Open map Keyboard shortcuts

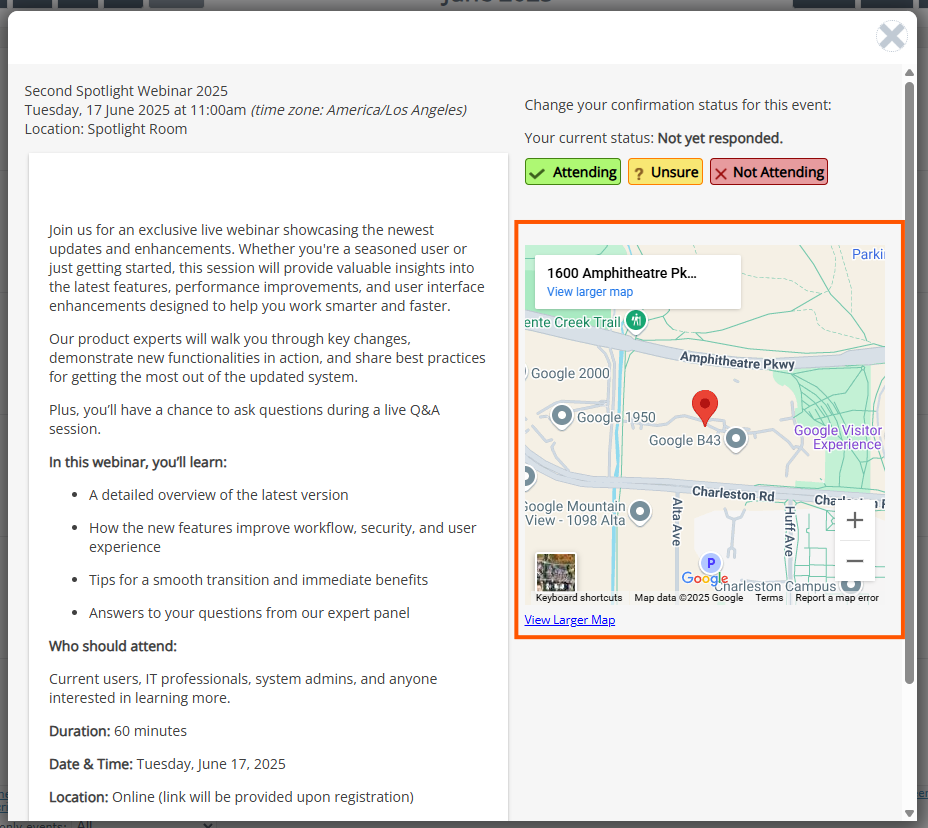pos(579,598)
